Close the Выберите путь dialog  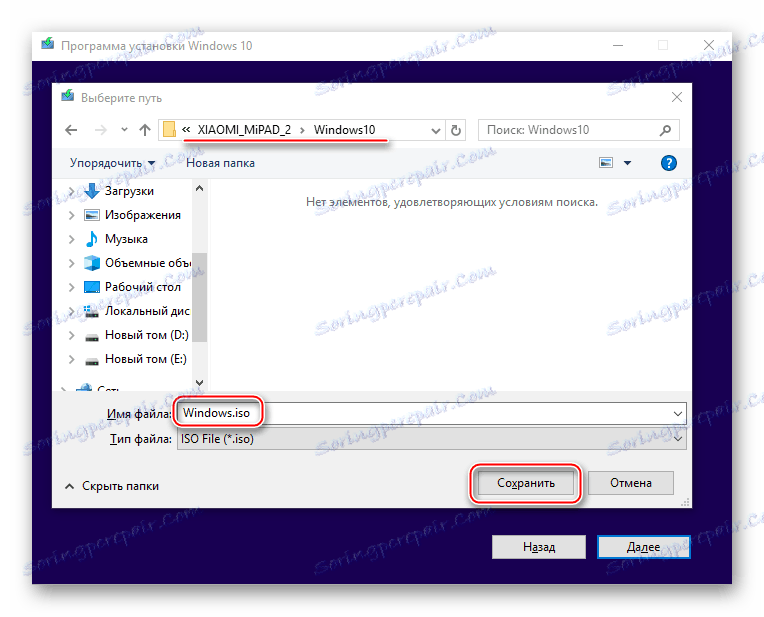coord(676,97)
